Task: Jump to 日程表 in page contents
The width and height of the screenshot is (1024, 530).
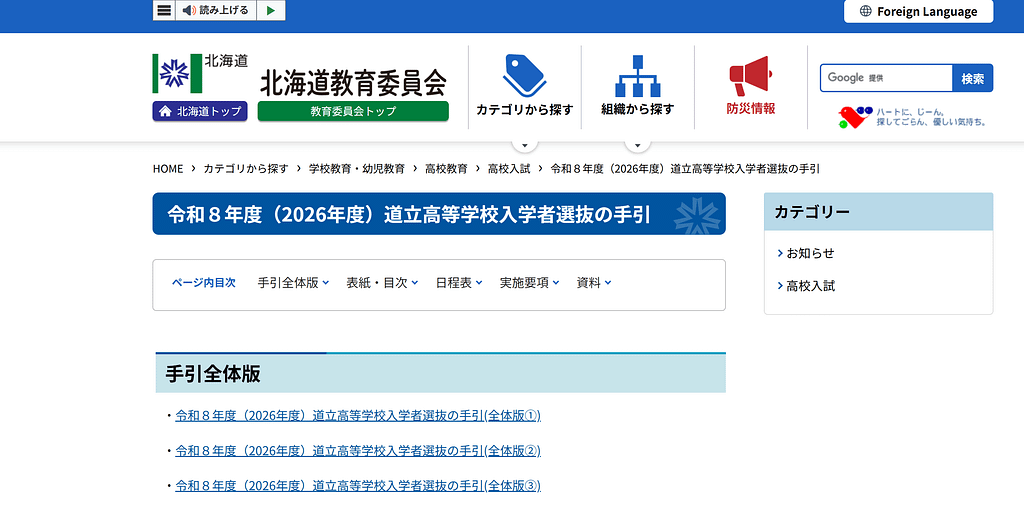Action: [459, 283]
